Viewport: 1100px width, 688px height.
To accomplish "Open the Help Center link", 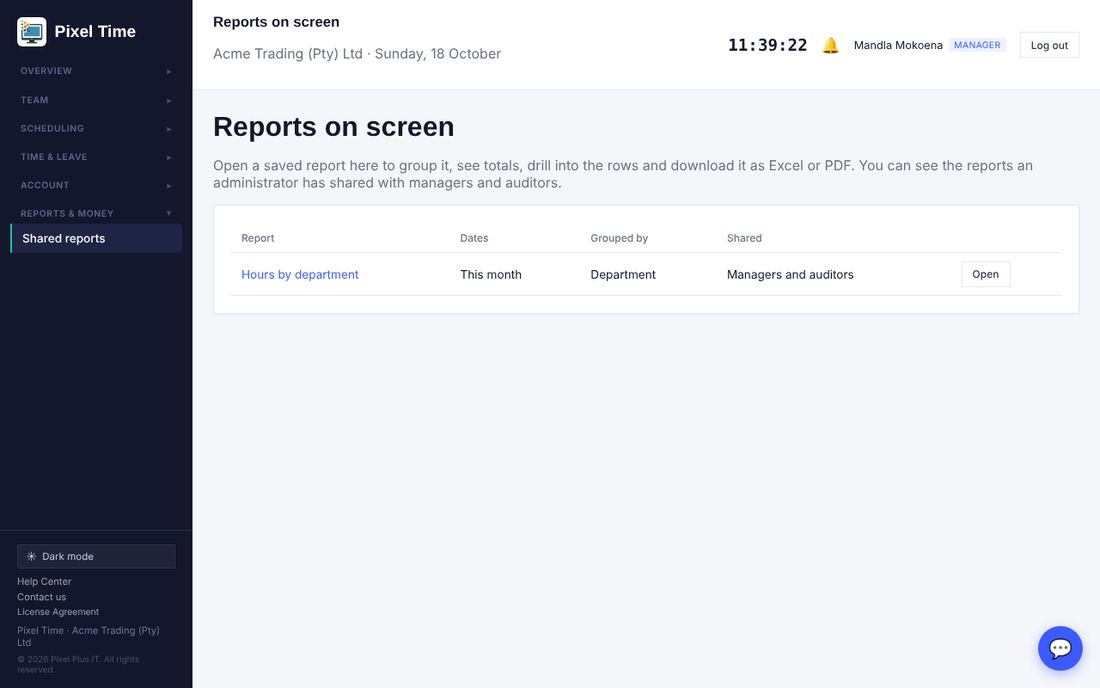I will pyautogui.click(x=44, y=581).
